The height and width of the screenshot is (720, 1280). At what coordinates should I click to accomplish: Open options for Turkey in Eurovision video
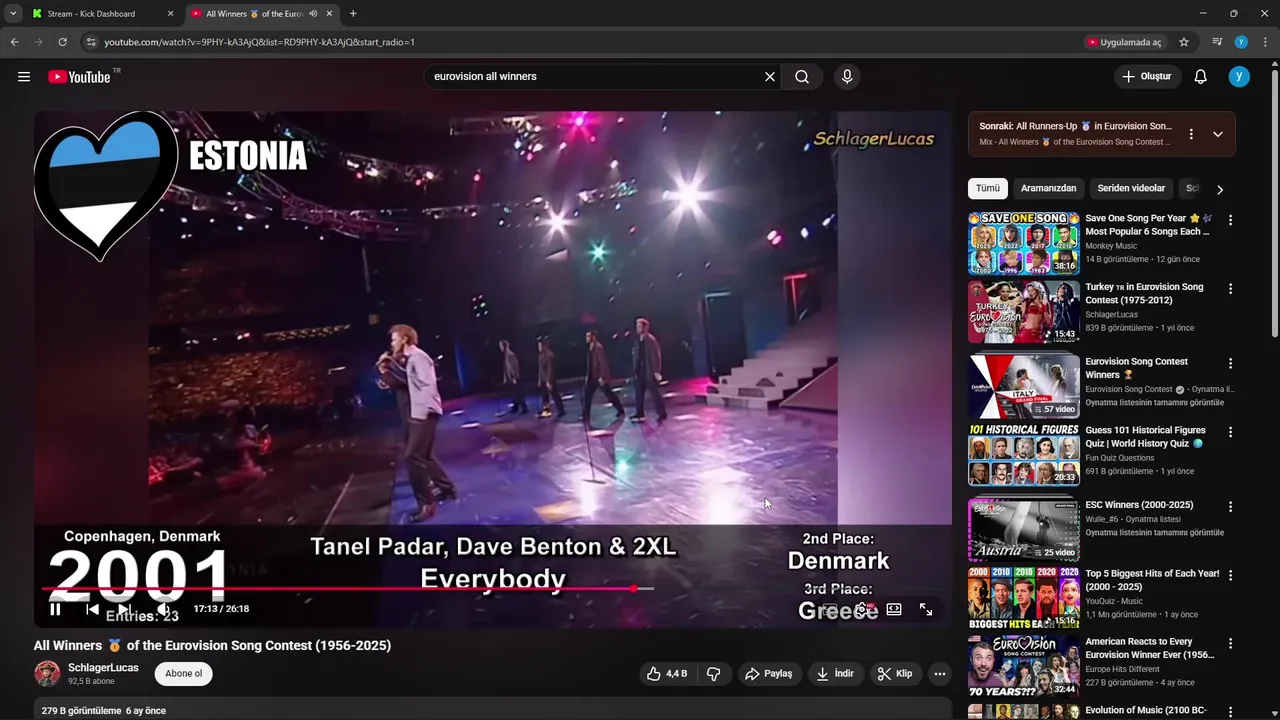tap(1231, 289)
